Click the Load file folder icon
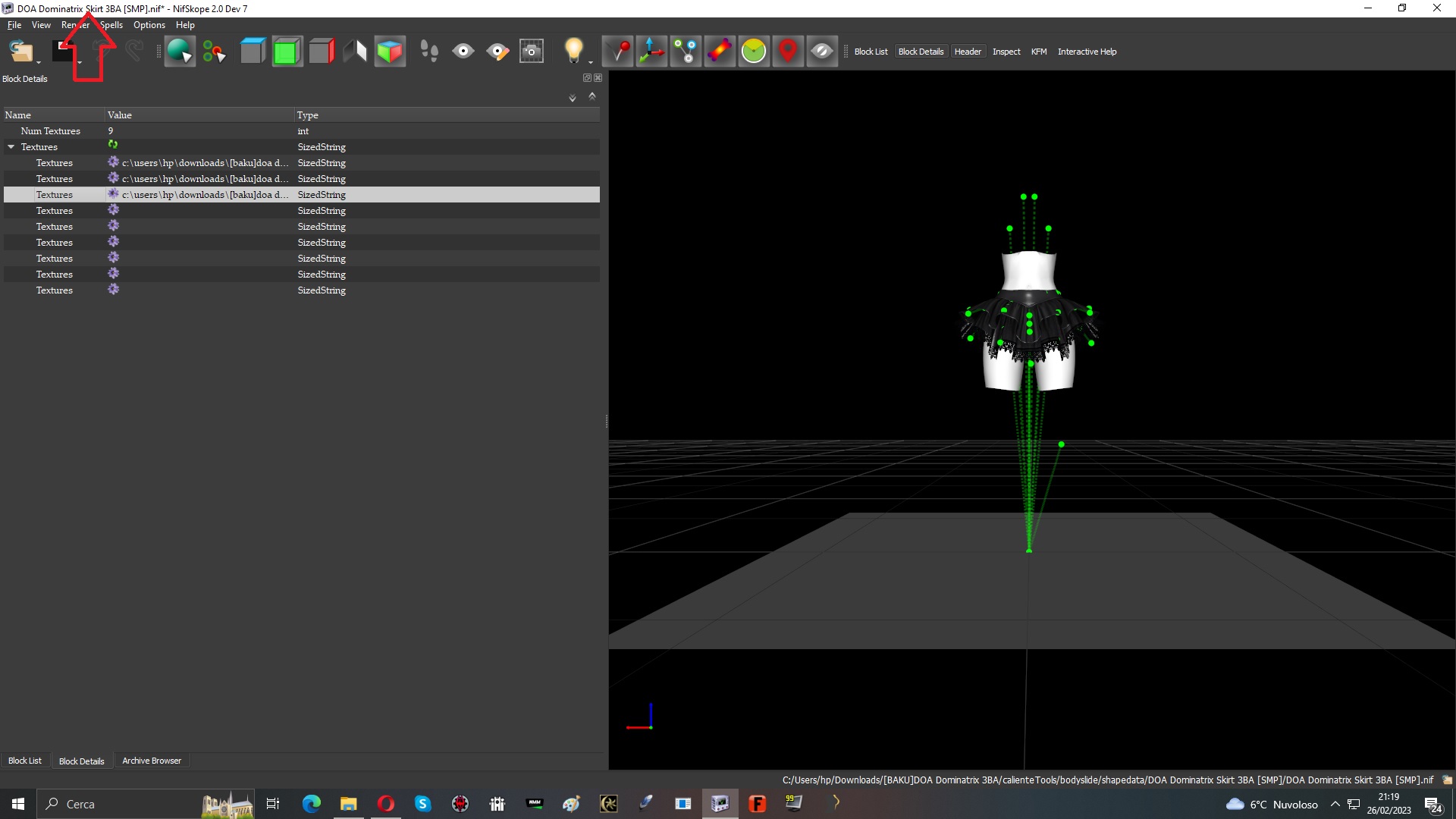Screen dimensions: 1456x819 (20, 52)
